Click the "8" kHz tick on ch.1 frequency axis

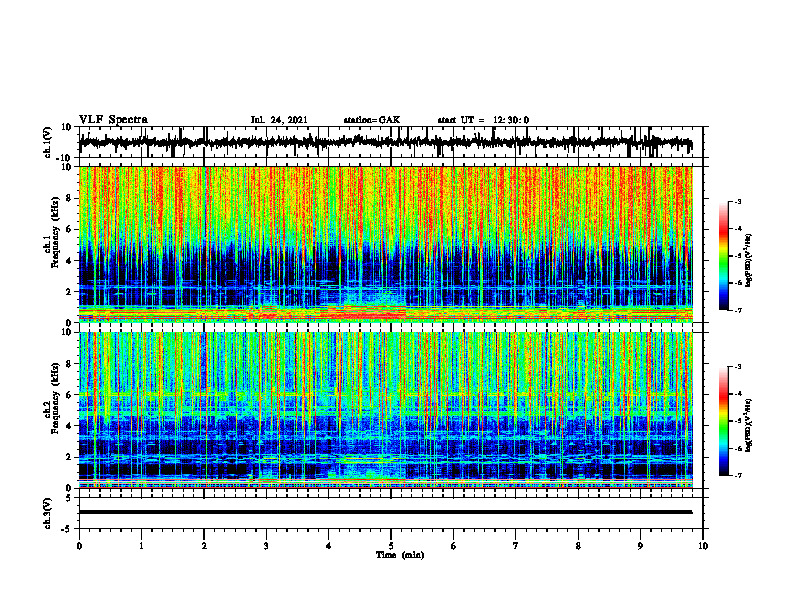(x=70, y=198)
